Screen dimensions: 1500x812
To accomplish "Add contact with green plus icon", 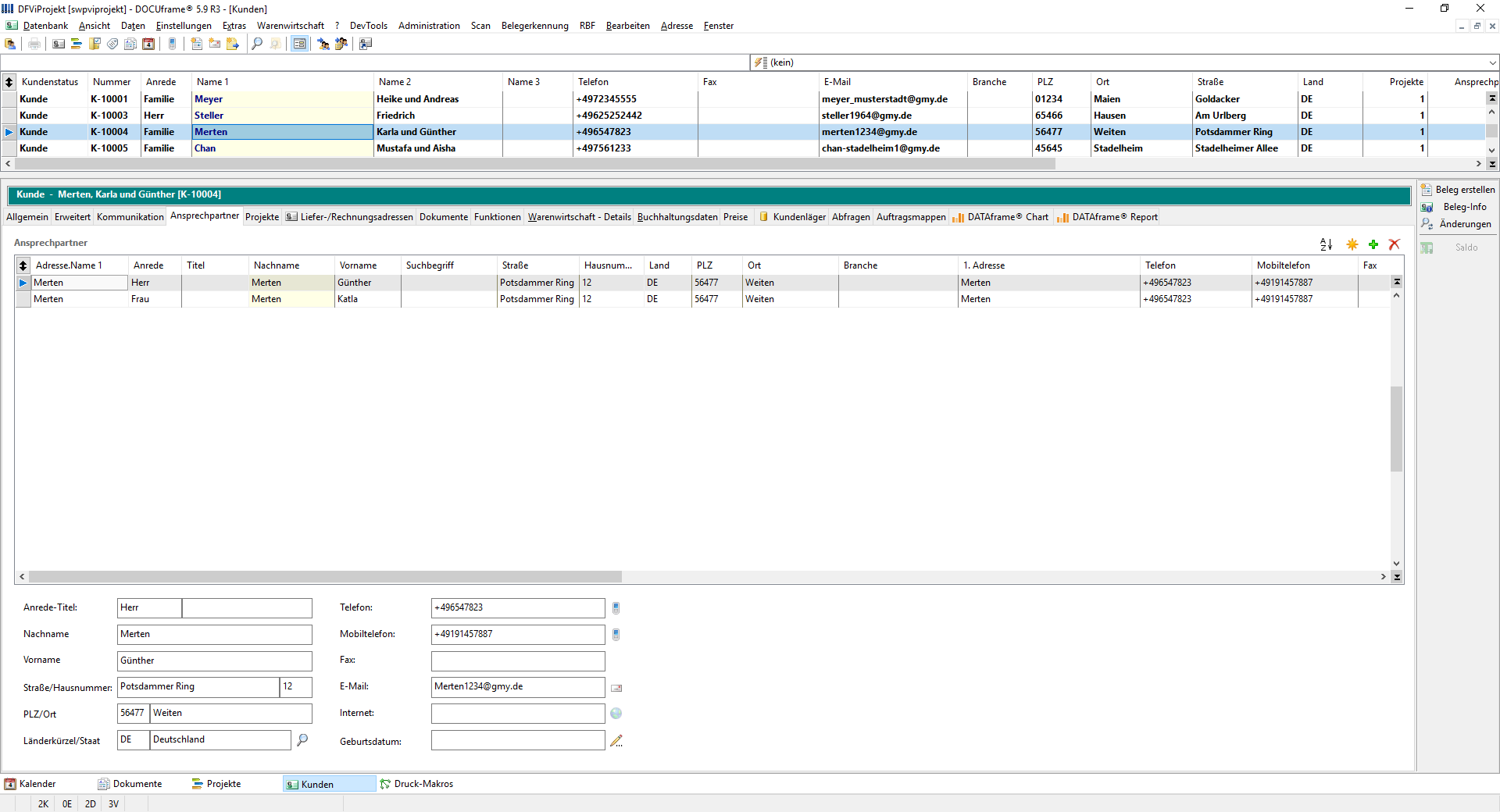I will click(x=1373, y=244).
